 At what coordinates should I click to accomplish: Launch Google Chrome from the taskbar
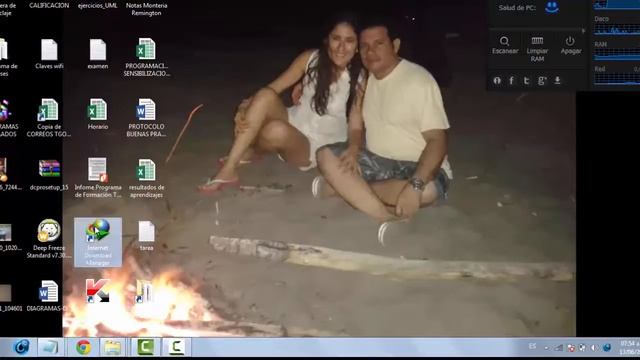click(83, 347)
